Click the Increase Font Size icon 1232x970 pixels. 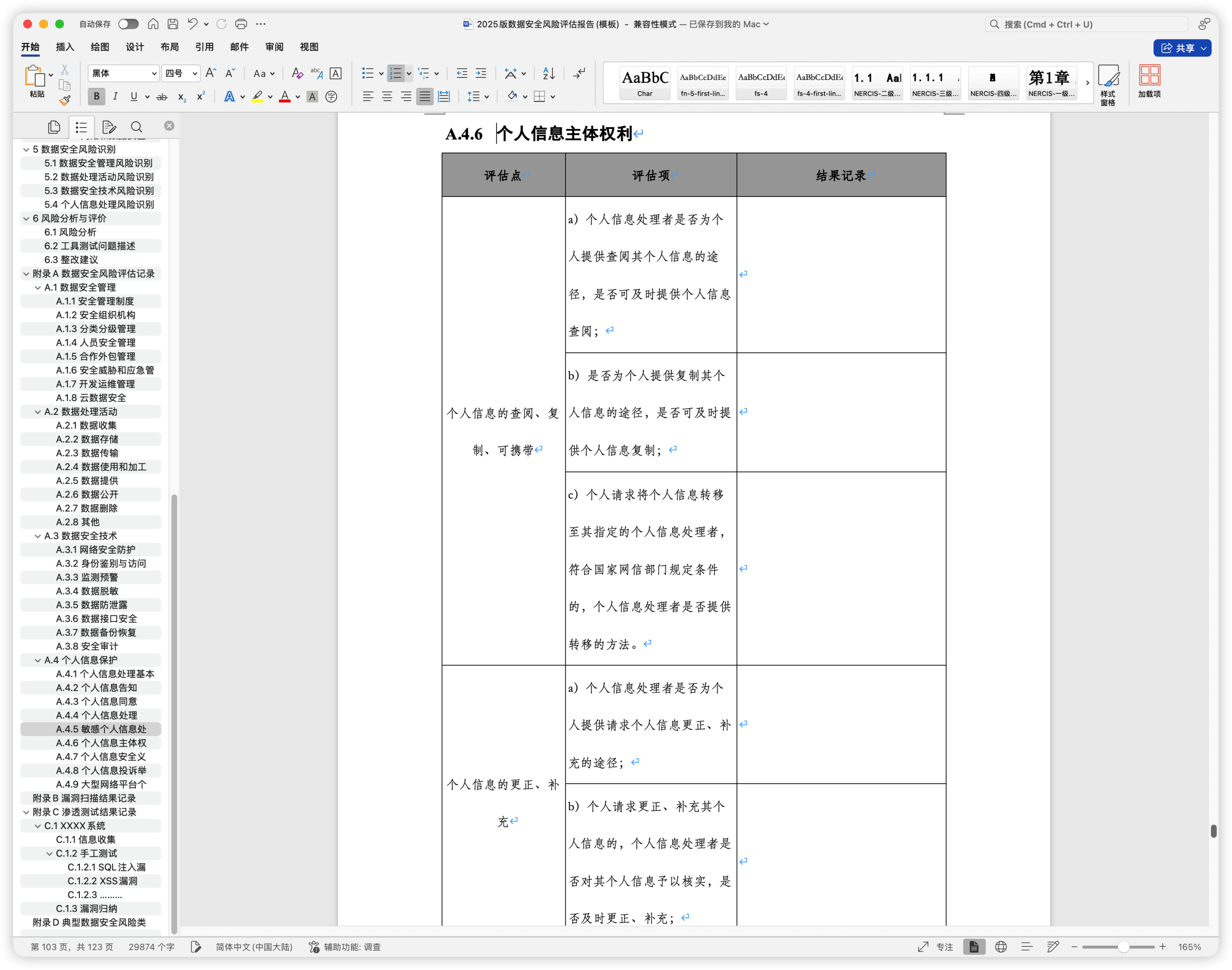point(211,73)
